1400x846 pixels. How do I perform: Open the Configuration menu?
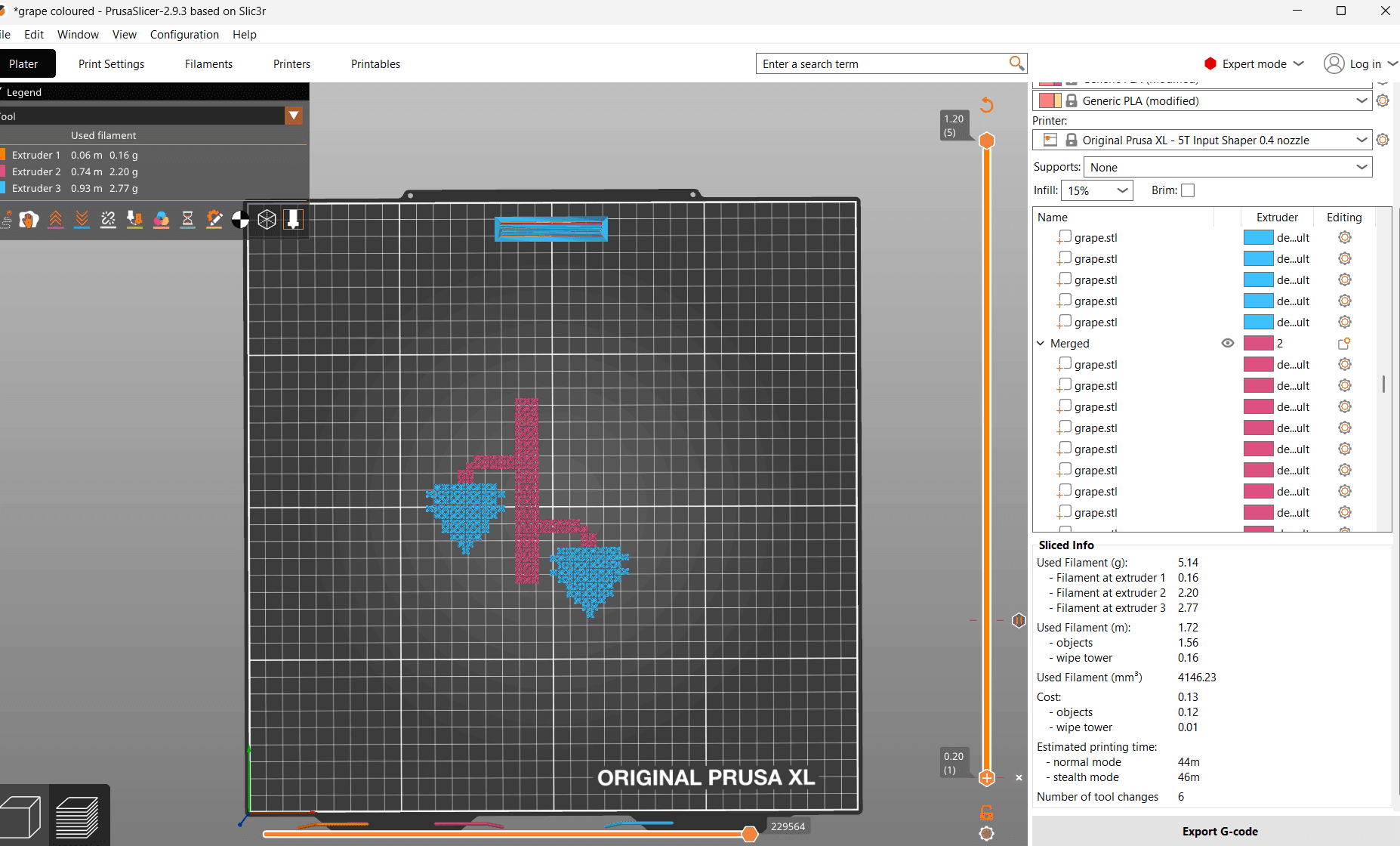pyautogui.click(x=184, y=35)
